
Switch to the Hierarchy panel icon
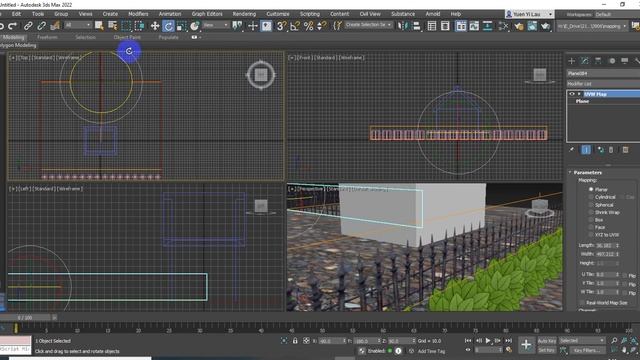598,61
